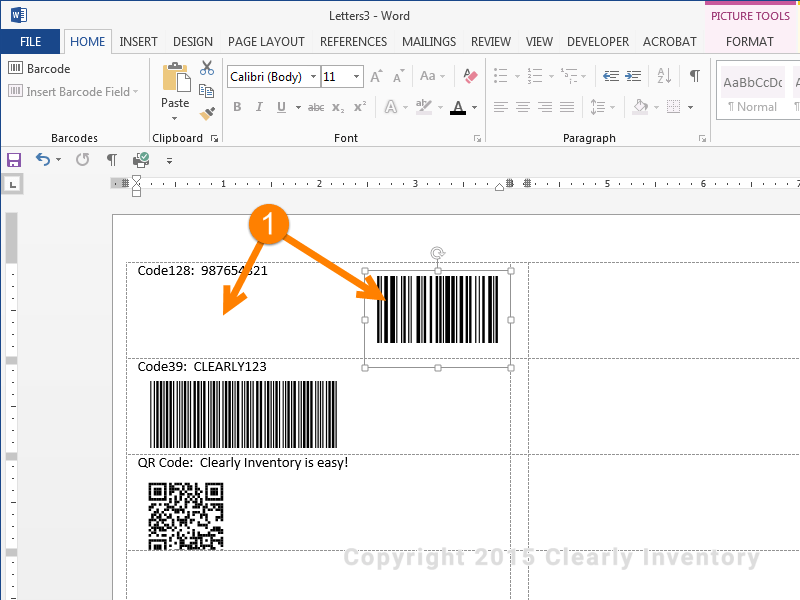Screen dimensions: 800x600
Task: Apply multilevel list
Action: click(x=569, y=76)
